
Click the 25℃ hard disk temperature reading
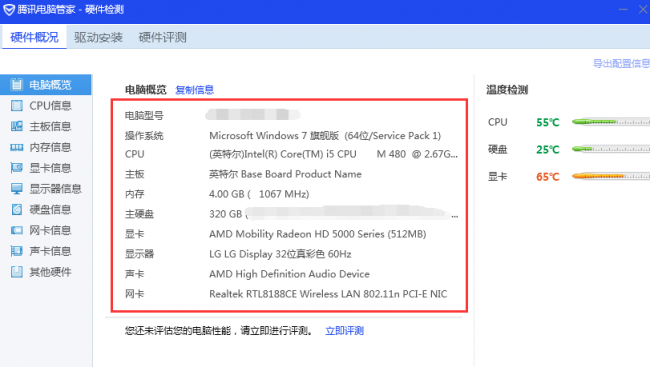pyautogui.click(x=548, y=149)
